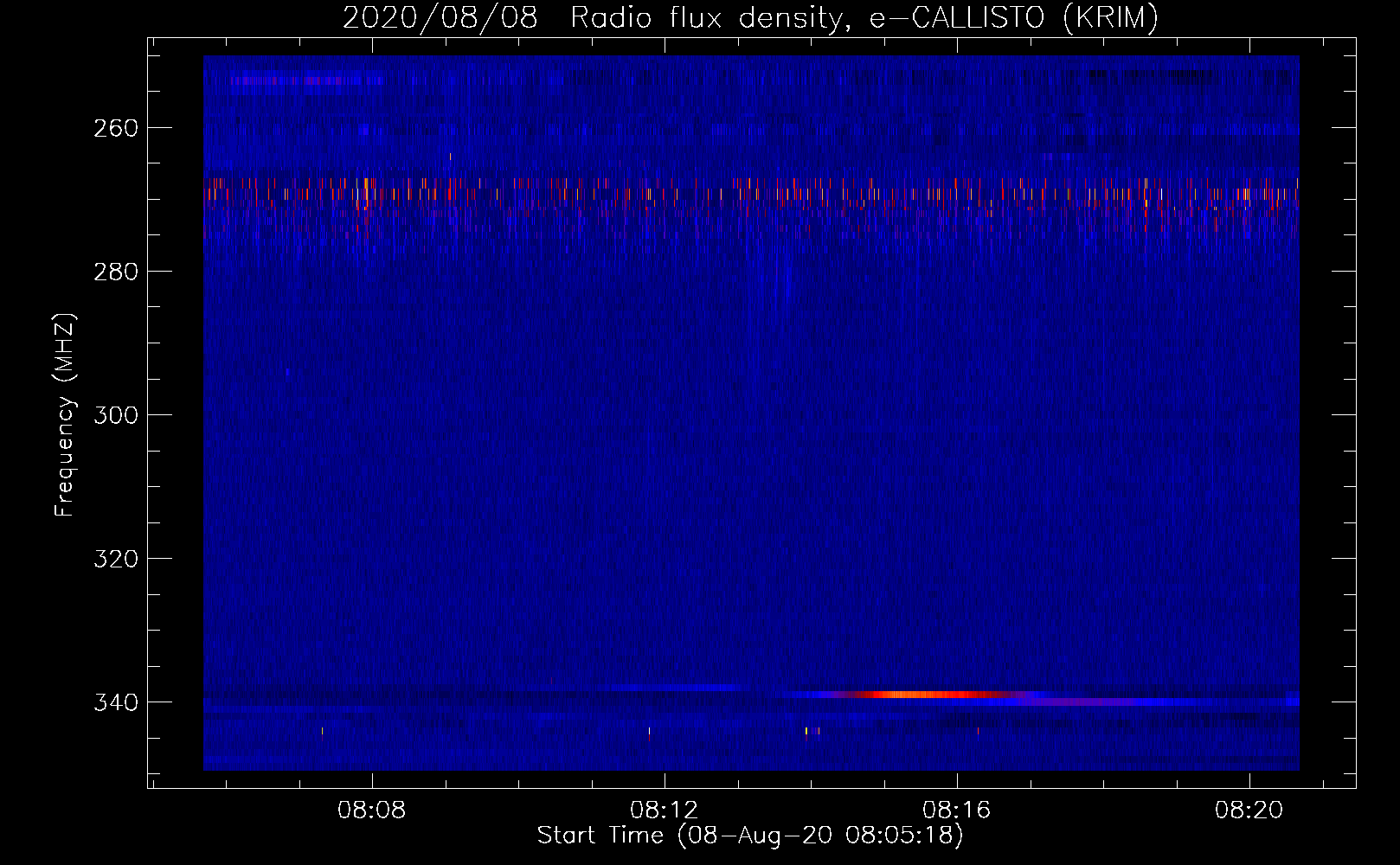Screen dimensions: 1400x865
Task: Click the 340 MHz frequency axis label
Action: 116,702
